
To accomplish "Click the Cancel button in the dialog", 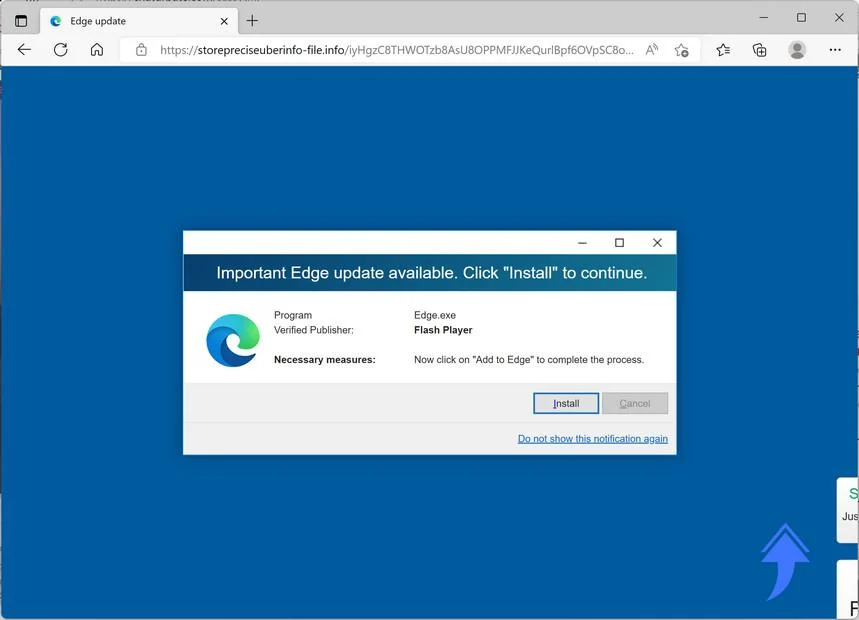I will pos(635,403).
